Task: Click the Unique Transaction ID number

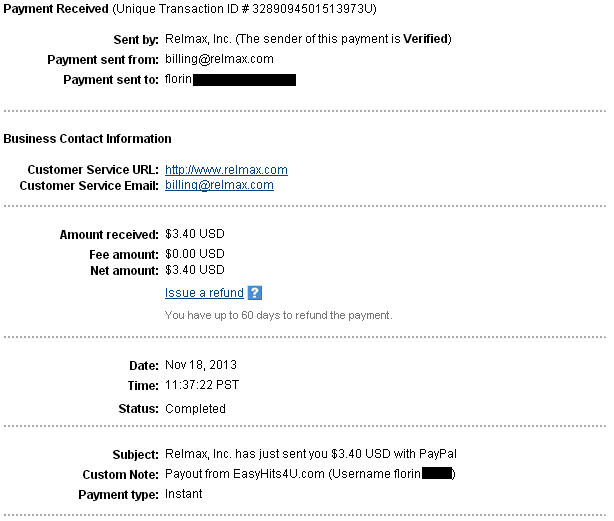Action: point(311,9)
